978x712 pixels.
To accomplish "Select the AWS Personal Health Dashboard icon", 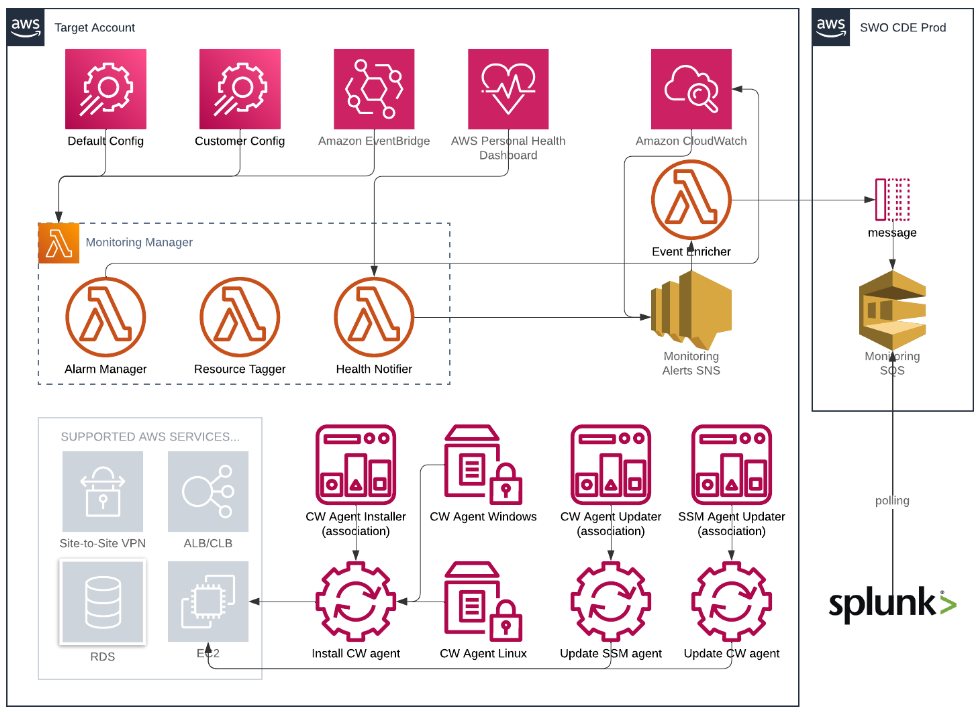I will point(508,89).
